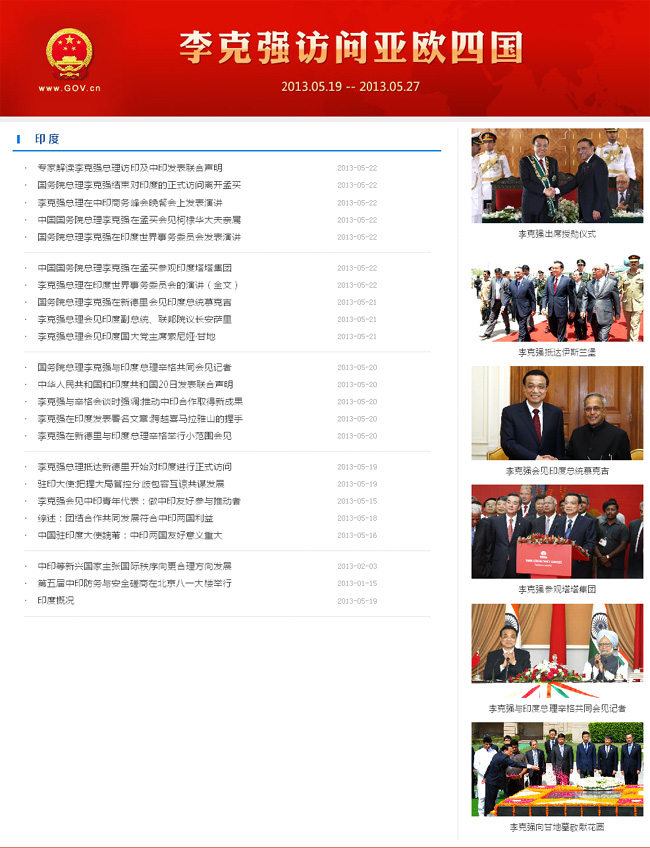
Task: Open 李克强与辛格会谈时强调:推动中印合作取得新成果
Action: pos(140,401)
